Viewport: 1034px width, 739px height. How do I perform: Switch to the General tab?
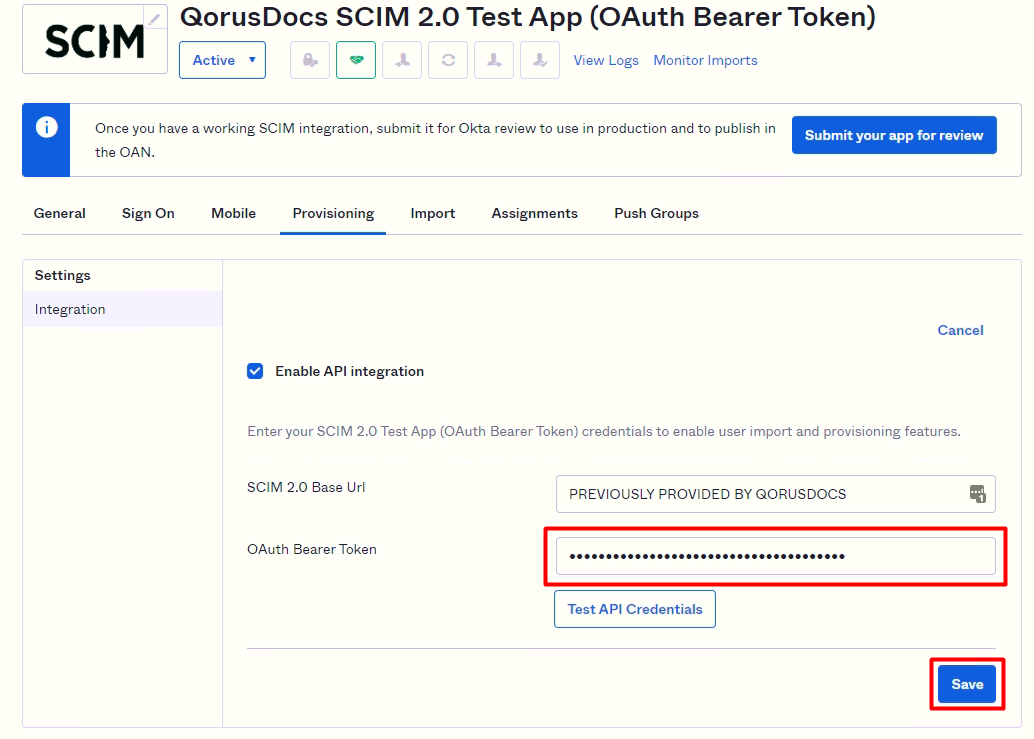click(x=60, y=214)
